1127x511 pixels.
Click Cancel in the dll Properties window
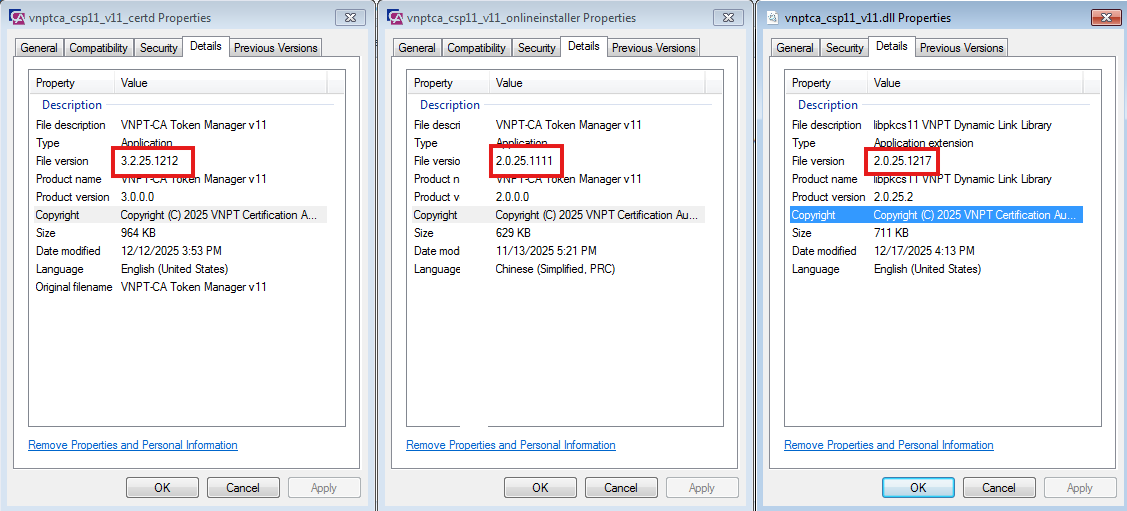point(999,487)
